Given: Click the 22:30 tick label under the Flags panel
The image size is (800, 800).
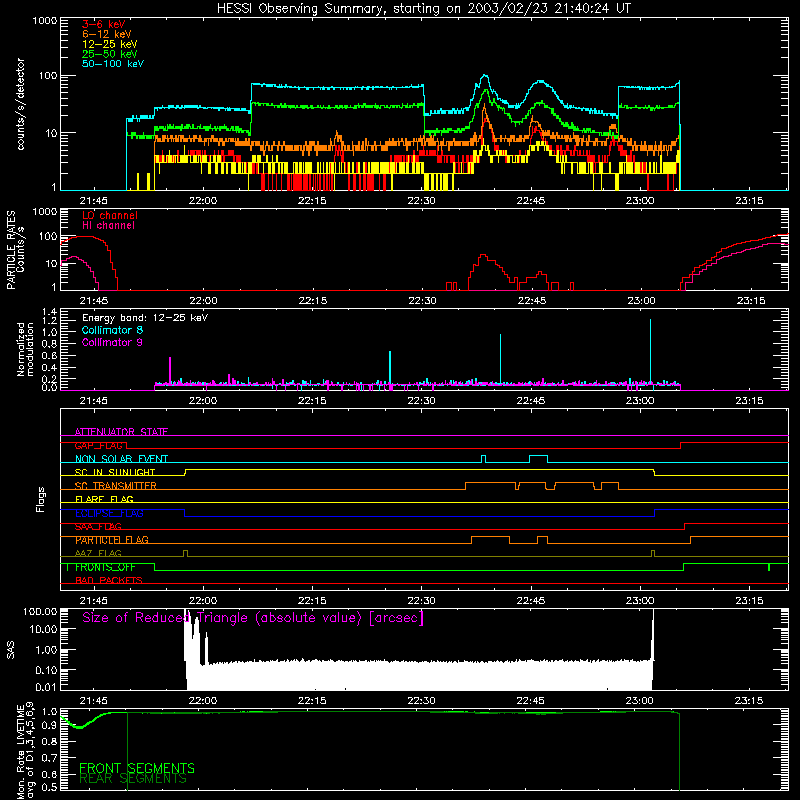Looking at the screenshot, I should (421, 601).
